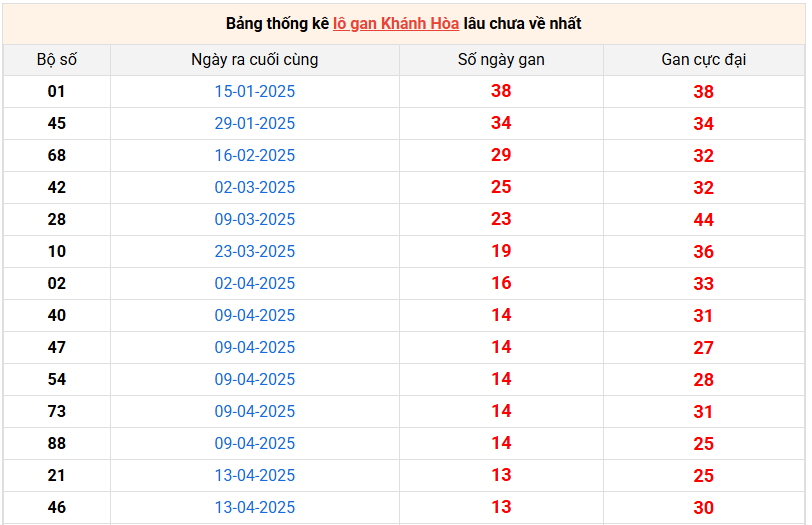Select the date 29-01-2025 in row 45
This screenshot has width=812, height=525.
click(255, 123)
